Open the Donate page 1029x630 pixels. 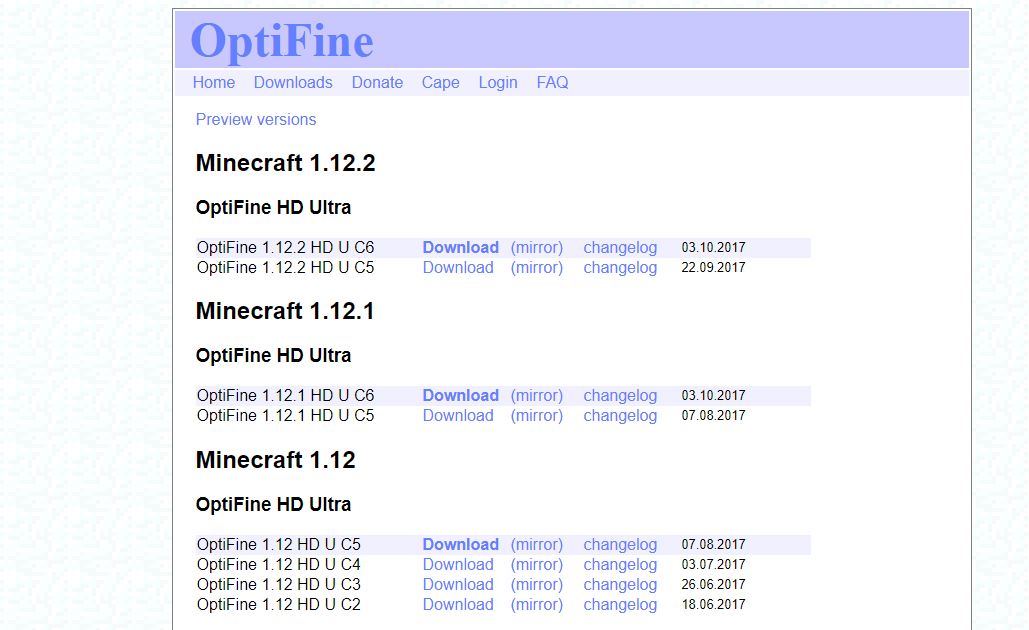tap(377, 83)
